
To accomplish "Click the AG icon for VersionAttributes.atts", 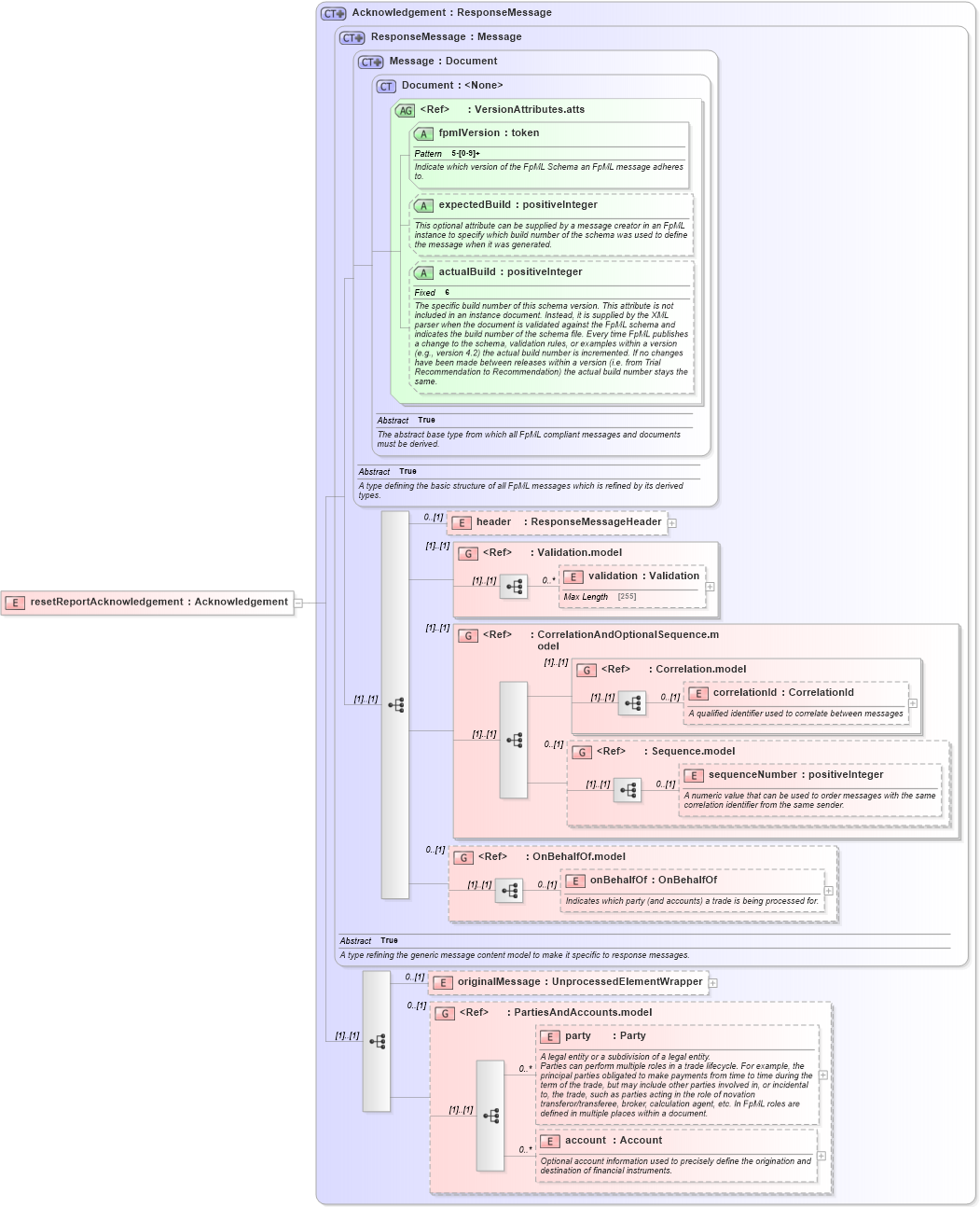I will (405, 111).
